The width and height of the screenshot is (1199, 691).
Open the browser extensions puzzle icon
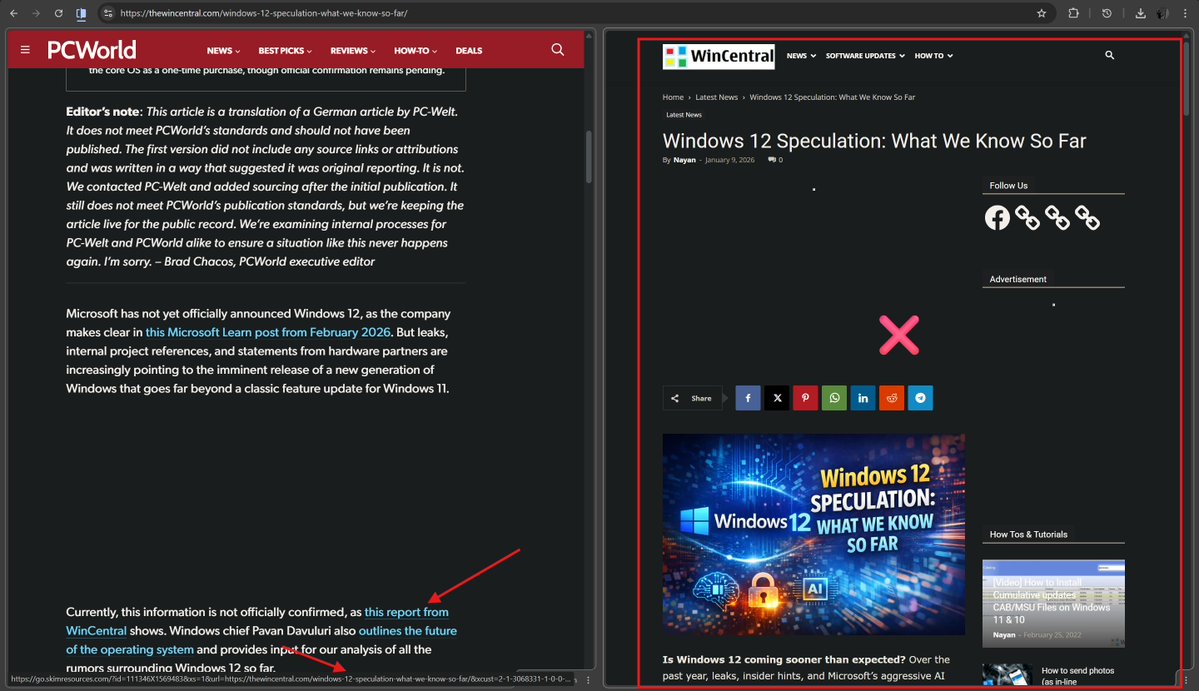coord(1074,13)
